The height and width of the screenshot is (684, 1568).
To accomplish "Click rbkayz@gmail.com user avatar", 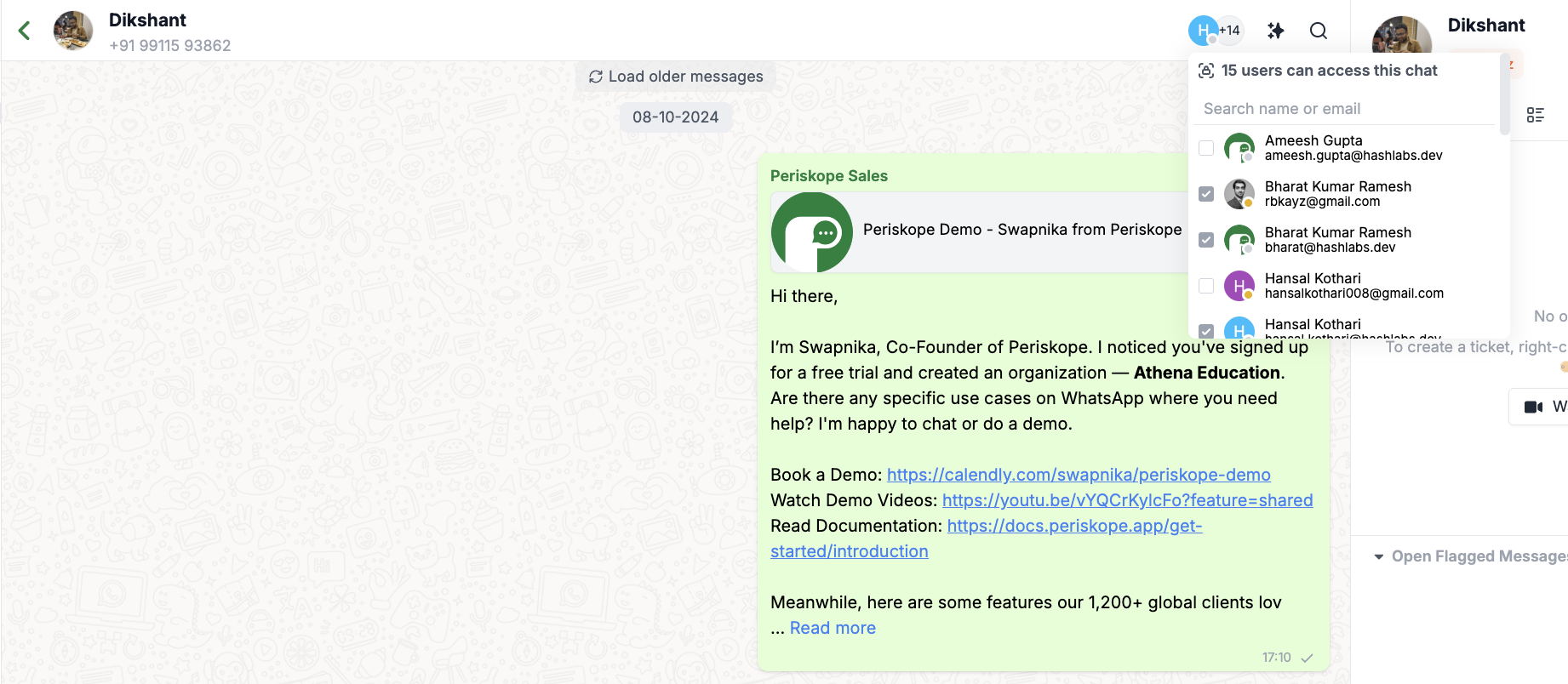I will [1239, 194].
